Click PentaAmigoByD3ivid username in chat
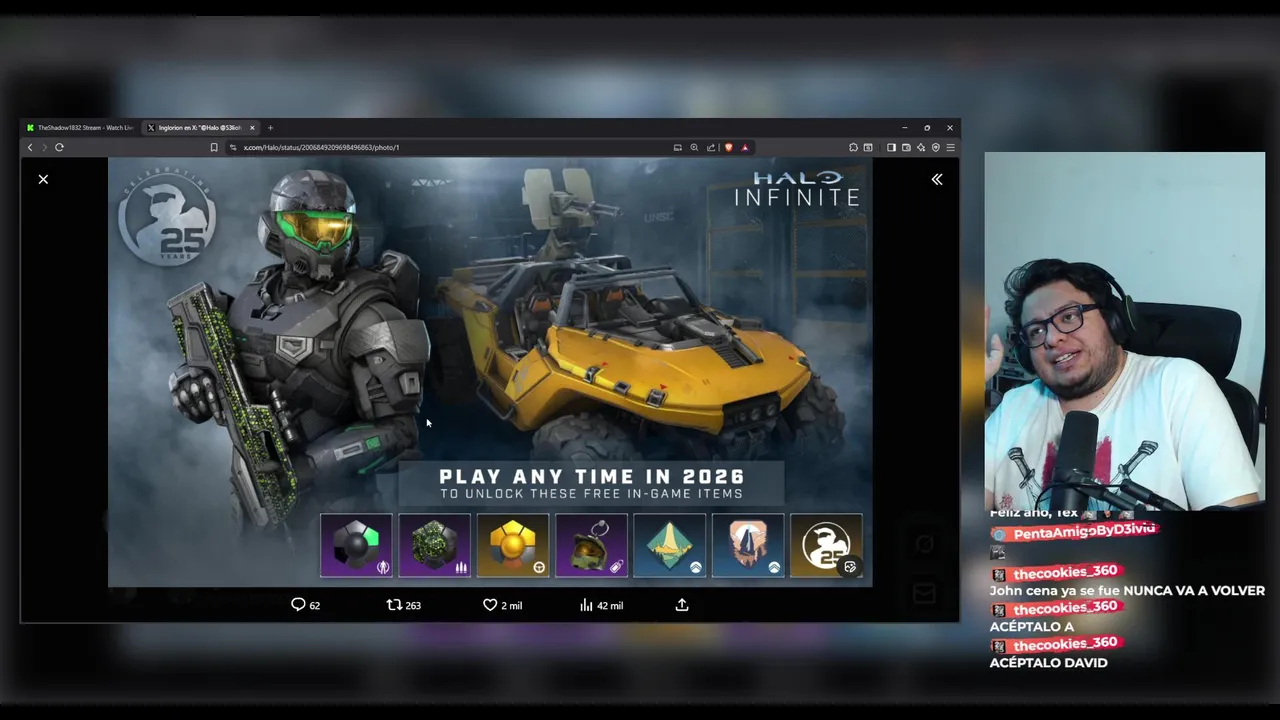This screenshot has height=720, width=1280. pyautogui.click(x=1084, y=532)
